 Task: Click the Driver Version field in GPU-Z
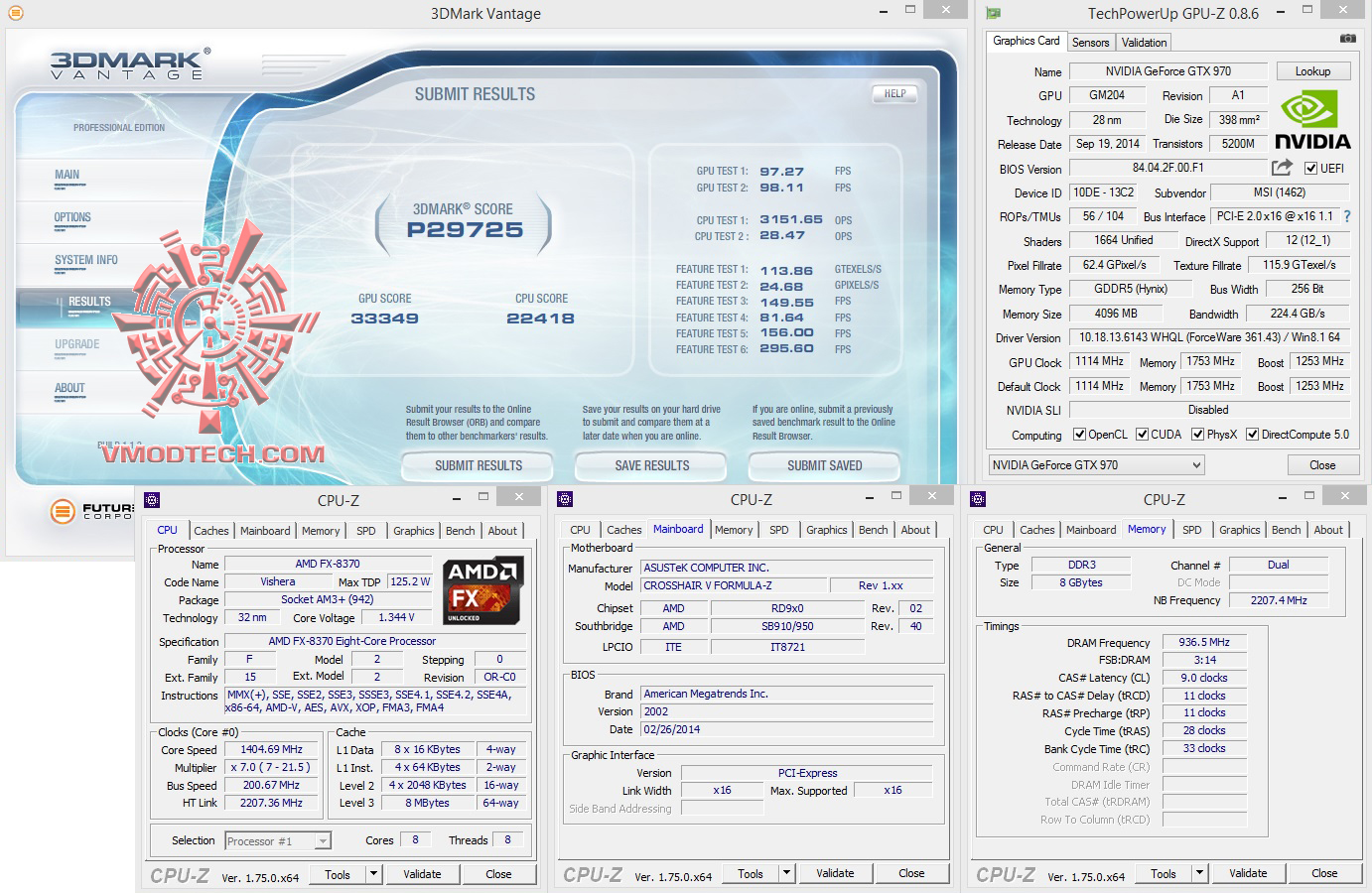[1209, 337]
